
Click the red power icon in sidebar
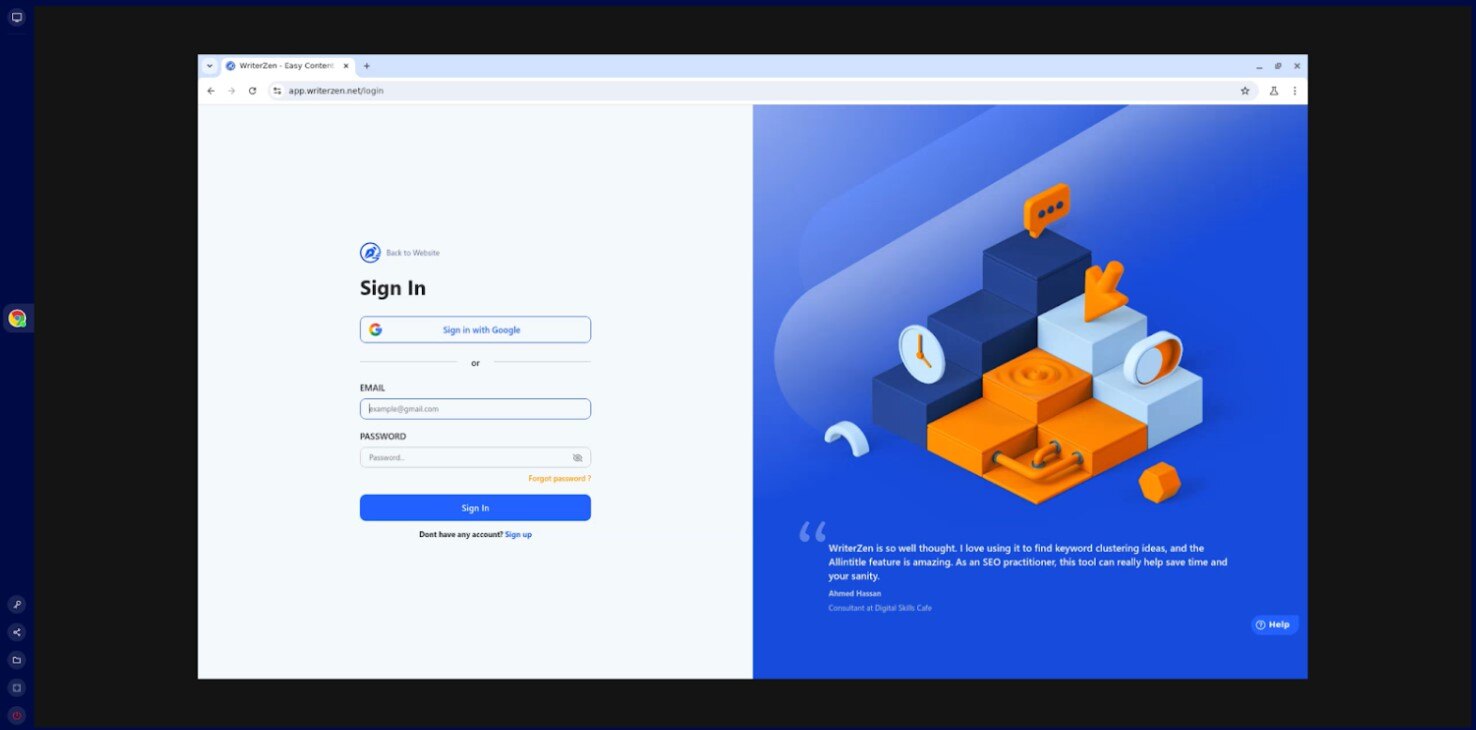pyautogui.click(x=17, y=715)
